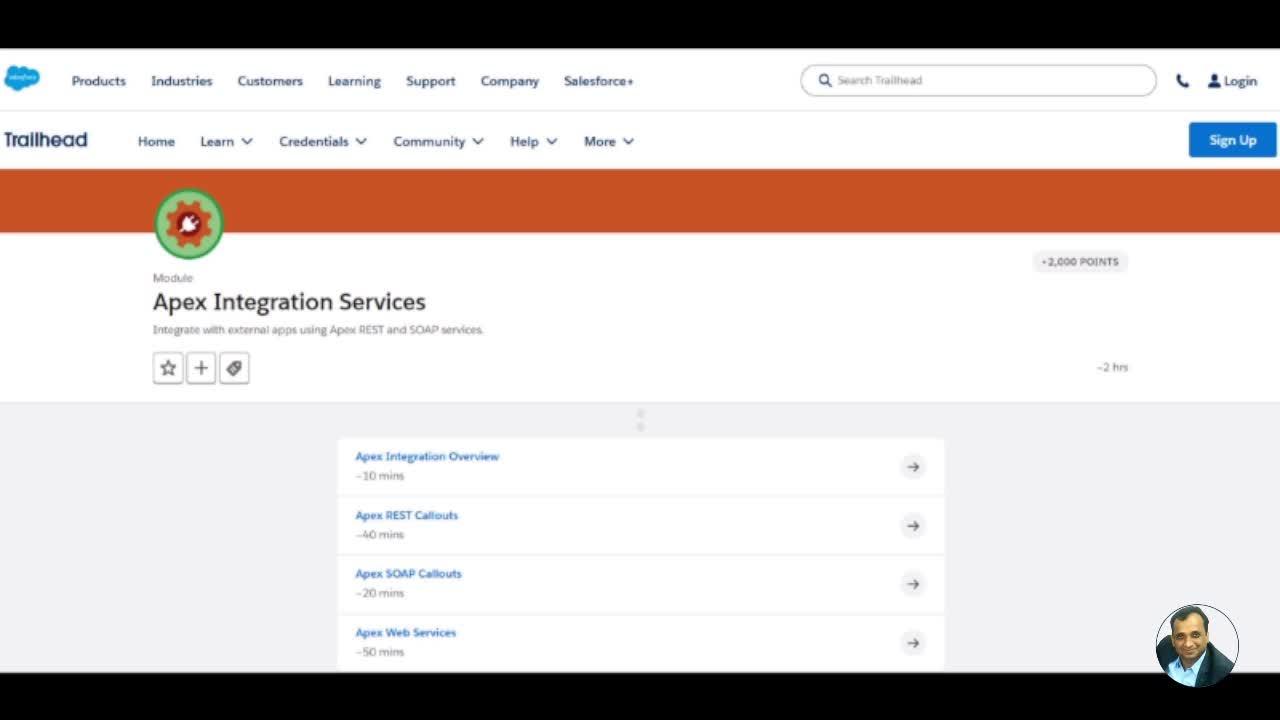Click the ~20 mins duration text
1280x720 pixels.
coord(380,593)
